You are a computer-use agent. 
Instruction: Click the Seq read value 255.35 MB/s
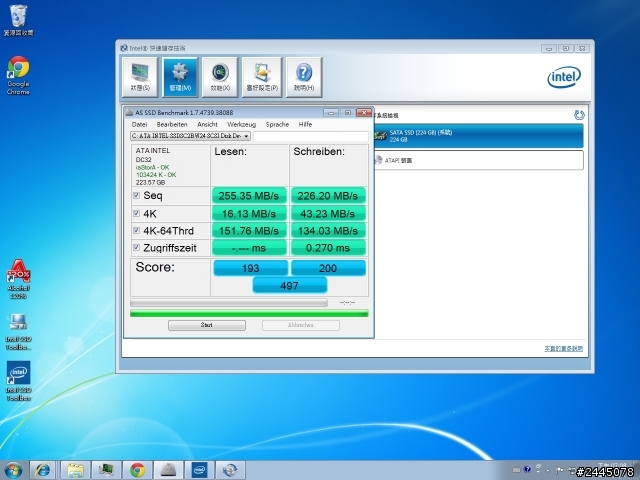249,196
